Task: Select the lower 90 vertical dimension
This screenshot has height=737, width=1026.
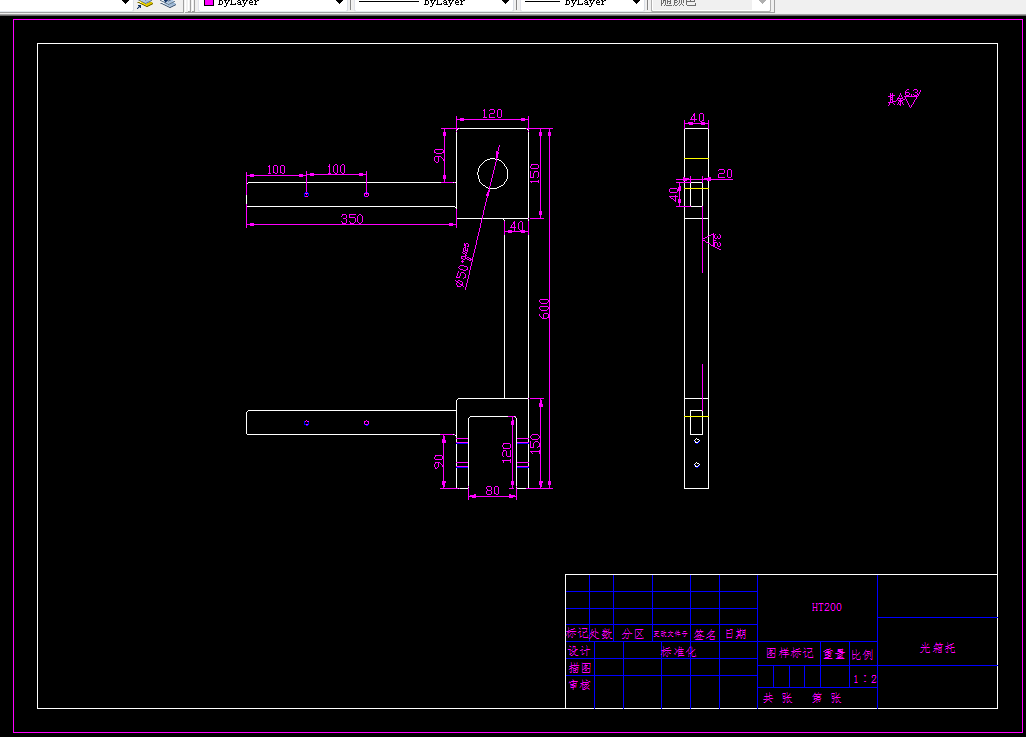Action: tap(439, 462)
